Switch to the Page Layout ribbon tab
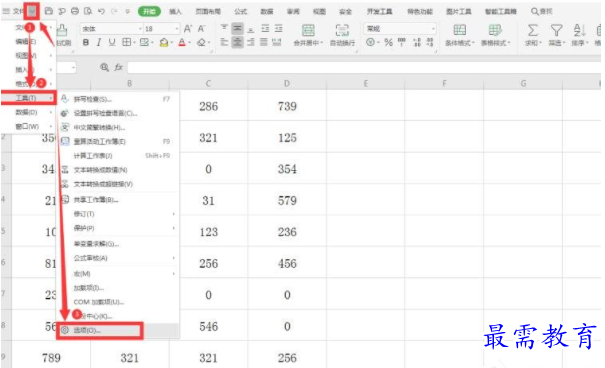The width and height of the screenshot is (605, 368). (x=208, y=12)
